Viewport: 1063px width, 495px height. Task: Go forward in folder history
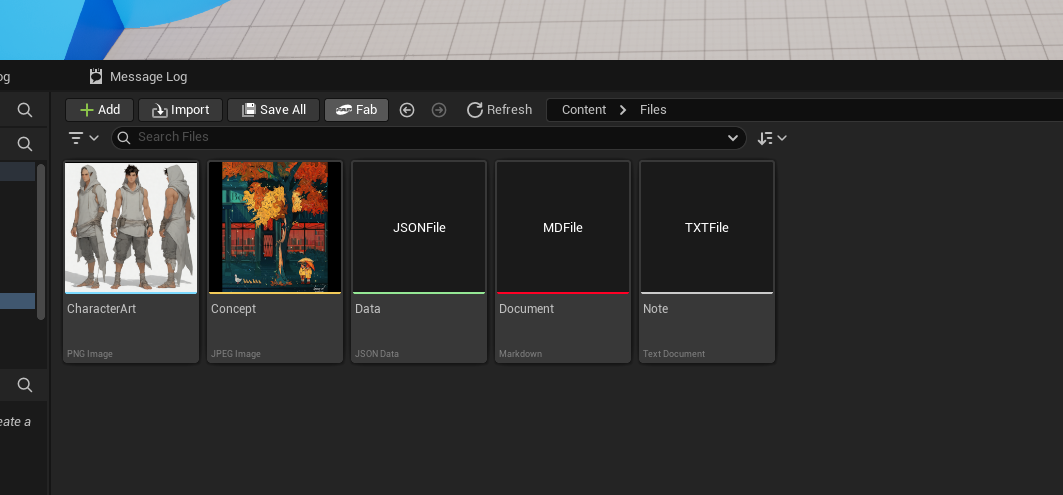(439, 110)
